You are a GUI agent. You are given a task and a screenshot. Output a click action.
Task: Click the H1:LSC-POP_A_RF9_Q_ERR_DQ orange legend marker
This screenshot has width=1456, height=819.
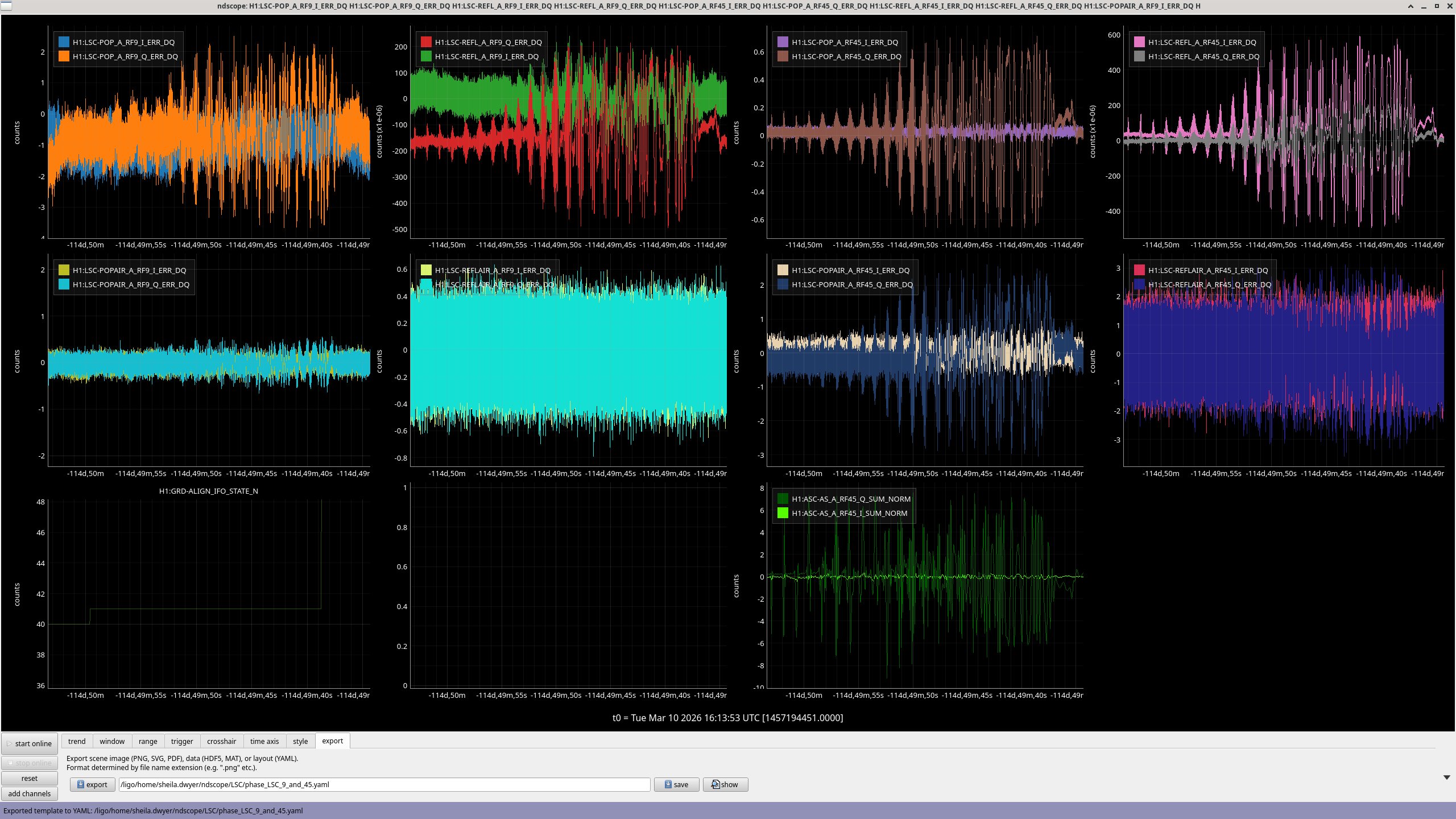[64, 56]
